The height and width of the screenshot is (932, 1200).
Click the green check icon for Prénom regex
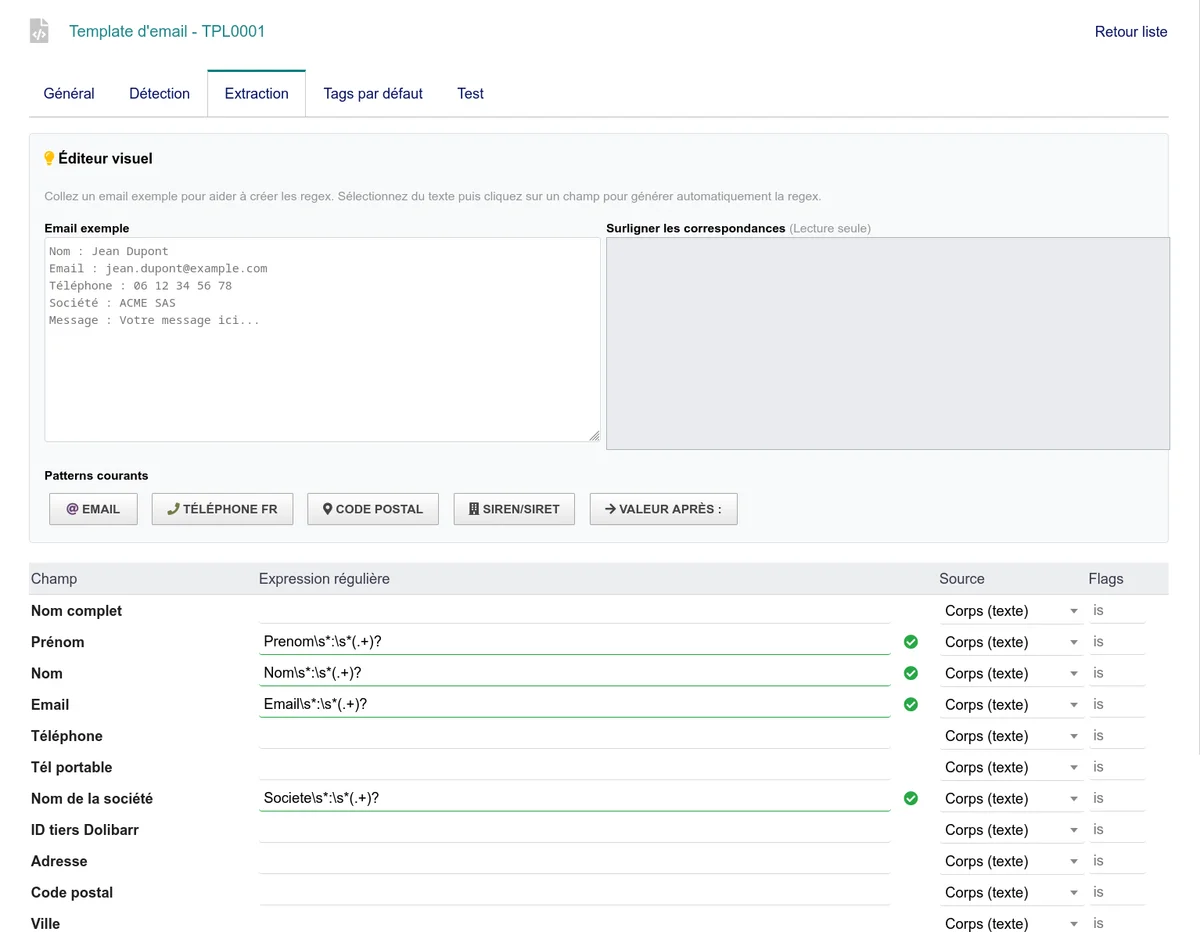pyautogui.click(x=910, y=642)
